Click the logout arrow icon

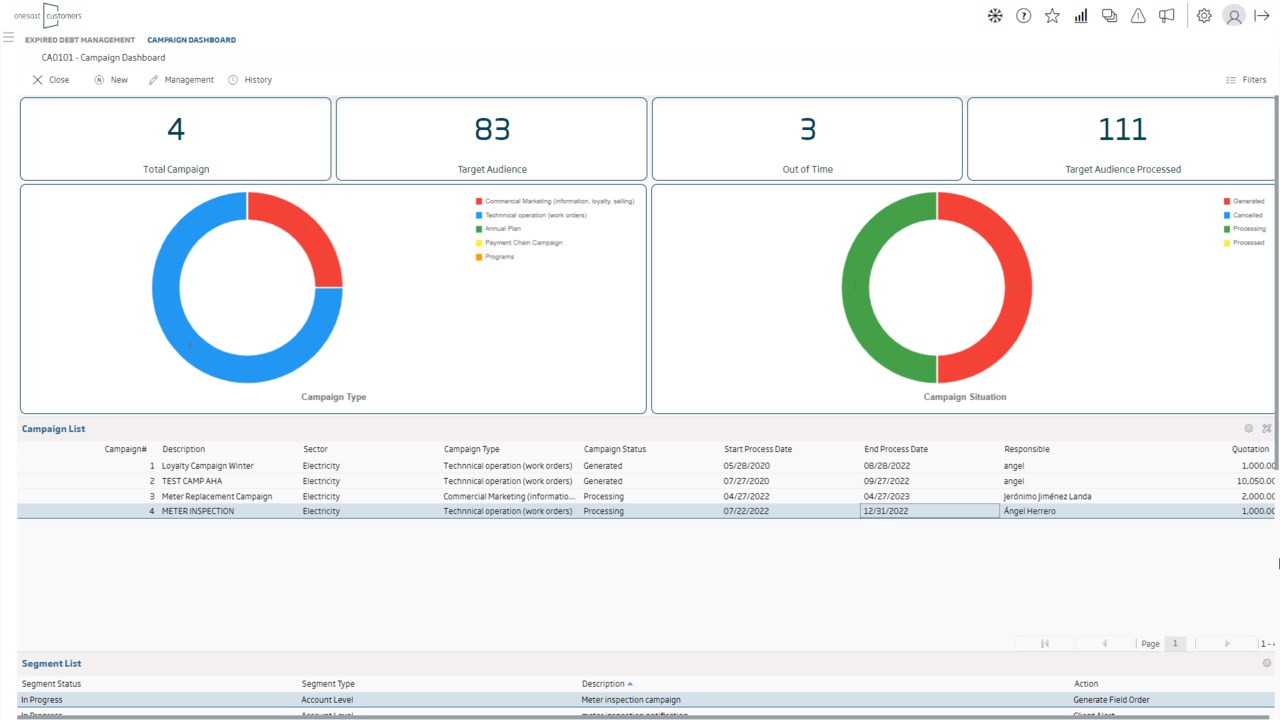1262,16
